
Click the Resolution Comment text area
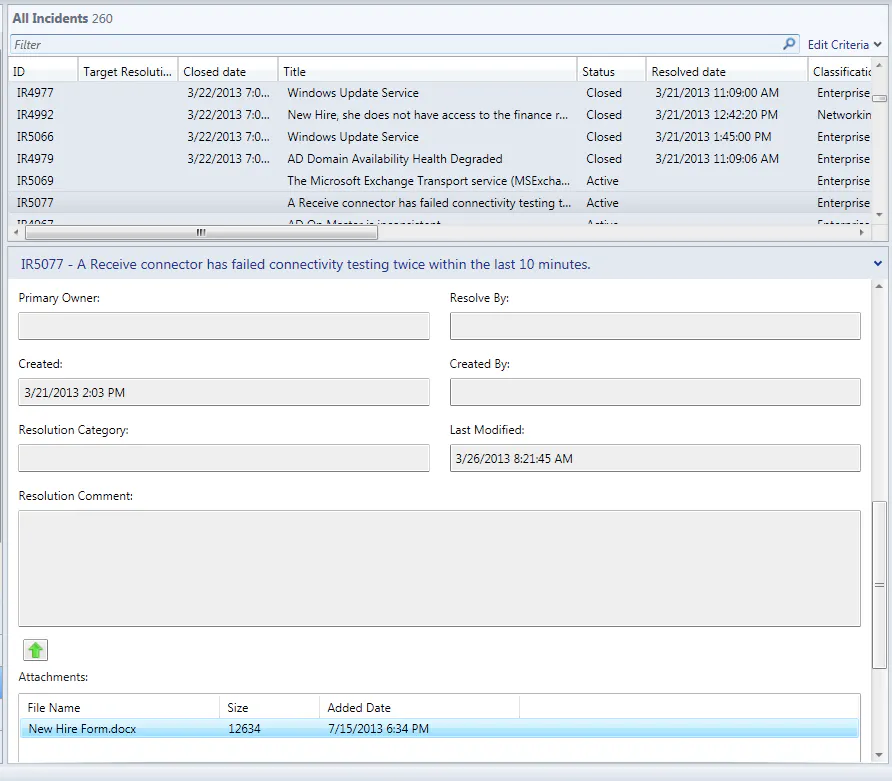pos(439,568)
